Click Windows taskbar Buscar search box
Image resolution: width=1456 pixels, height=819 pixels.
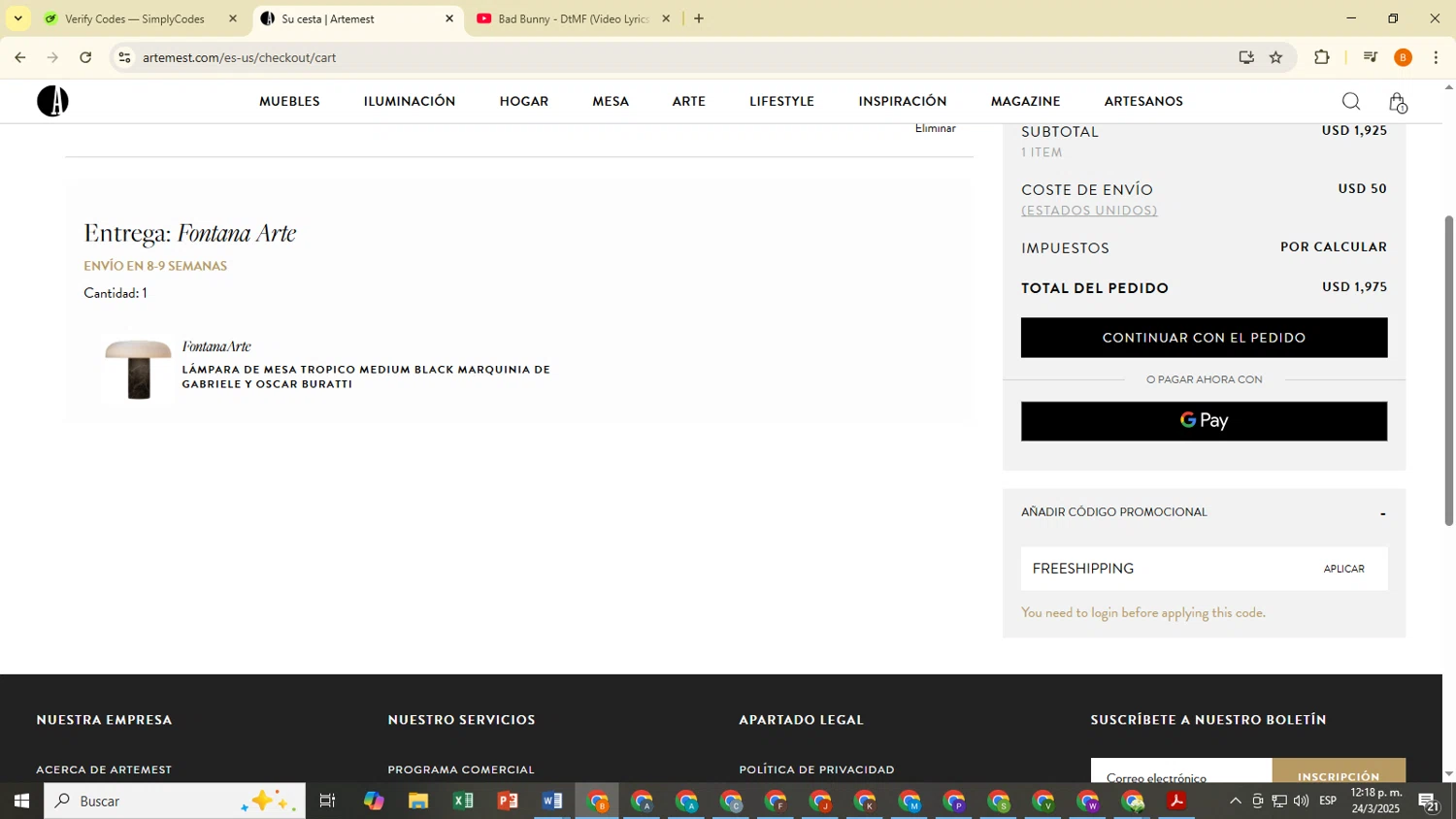(x=175, y=801)
